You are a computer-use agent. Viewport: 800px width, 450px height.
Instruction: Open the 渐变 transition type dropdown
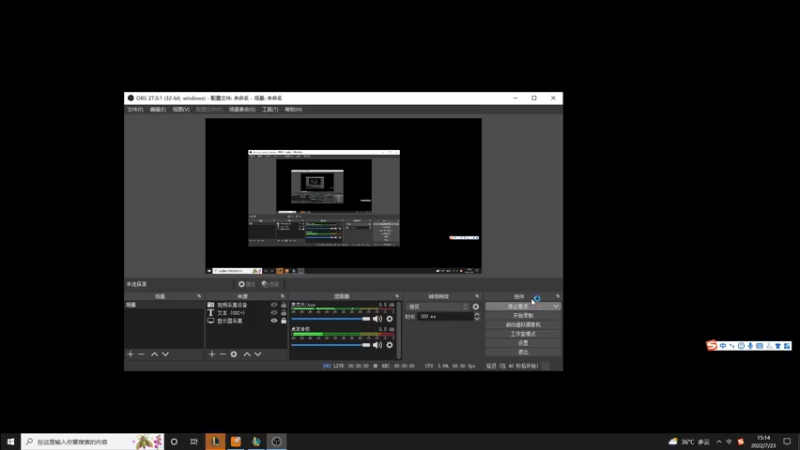click(x=438, y=307)
